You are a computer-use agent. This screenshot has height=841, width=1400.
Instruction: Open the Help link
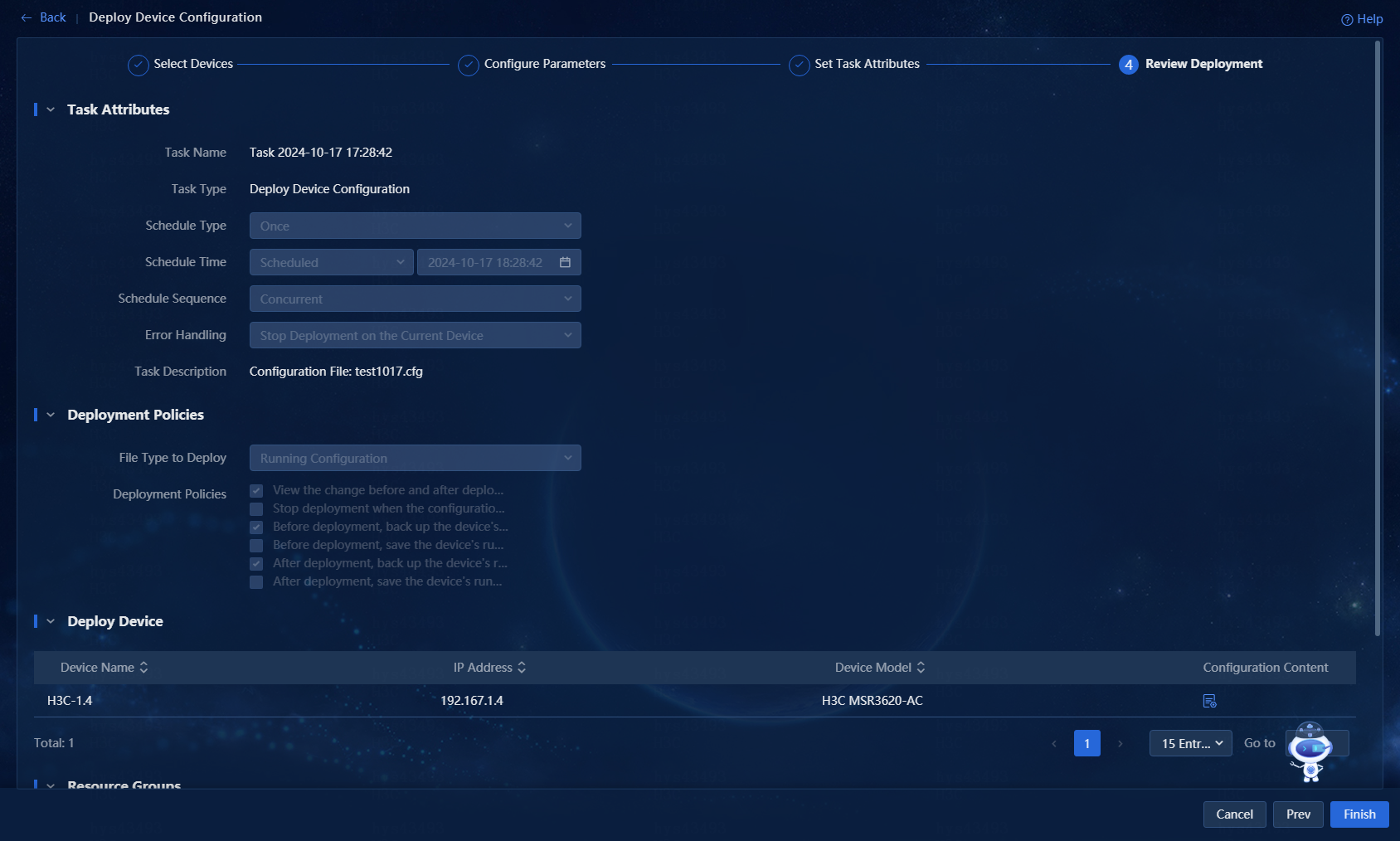[1362, 19]
